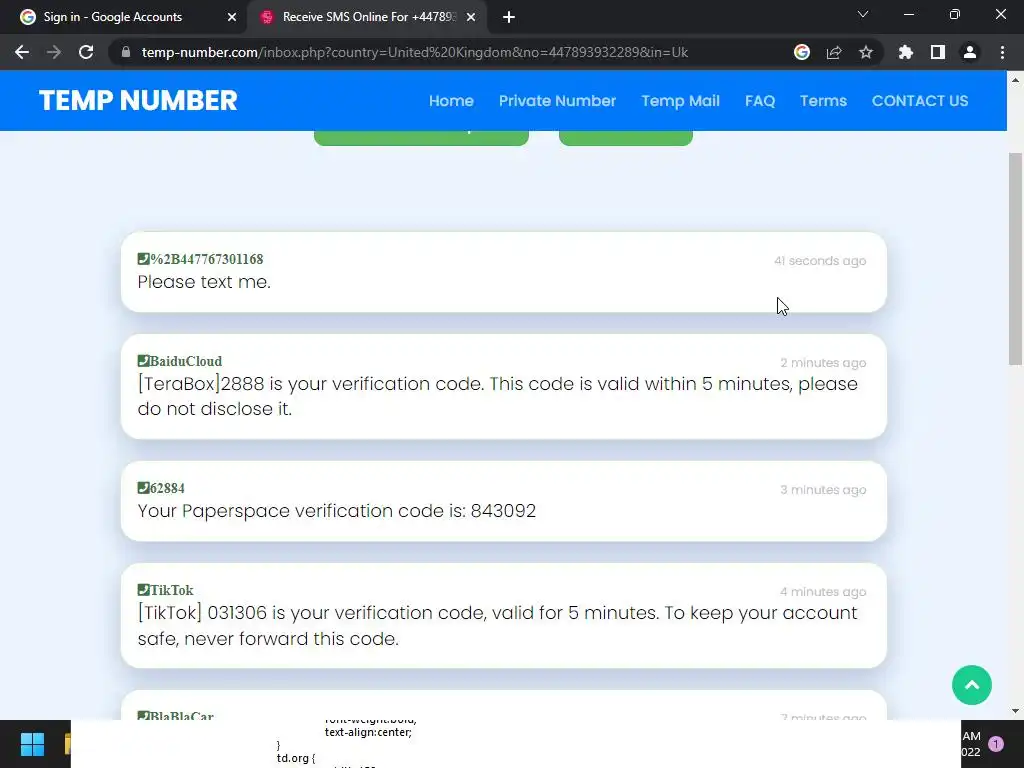Click the phone icon beside 62884
The image size is (1024, 768).
(x=143, y=487)
